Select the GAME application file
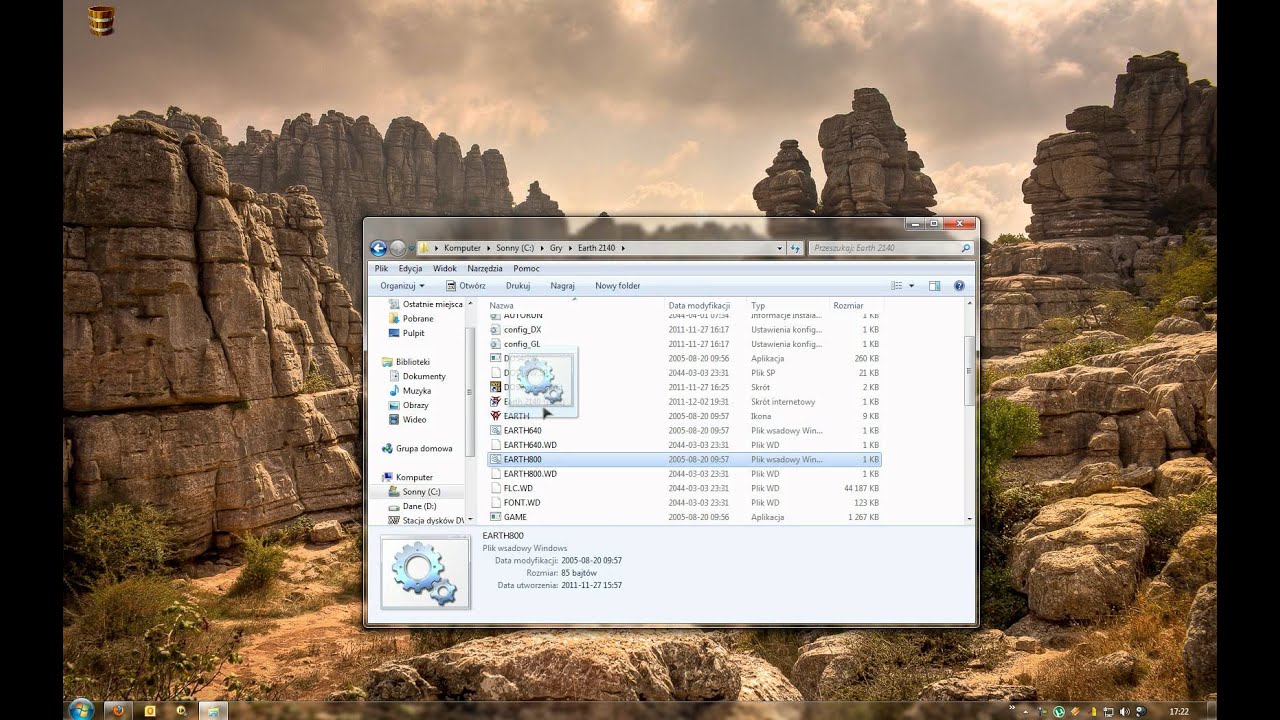This screenshot has height=720, width=1280. pyautogui.click(x=684, y=517)
